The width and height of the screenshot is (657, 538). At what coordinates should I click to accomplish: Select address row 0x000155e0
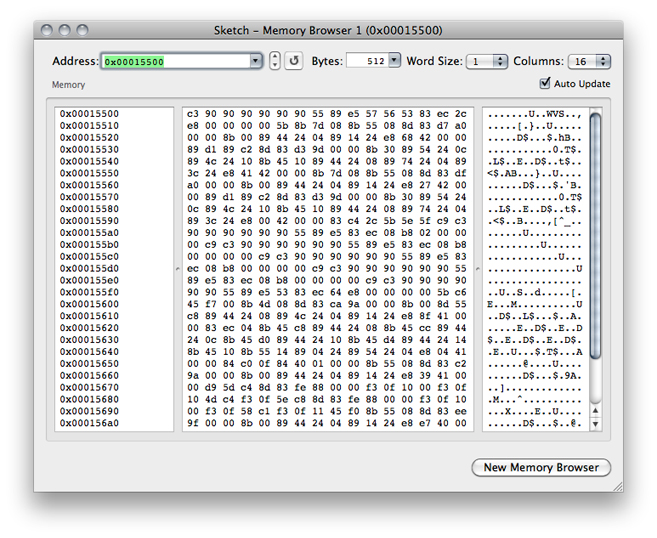click(89, 280)
